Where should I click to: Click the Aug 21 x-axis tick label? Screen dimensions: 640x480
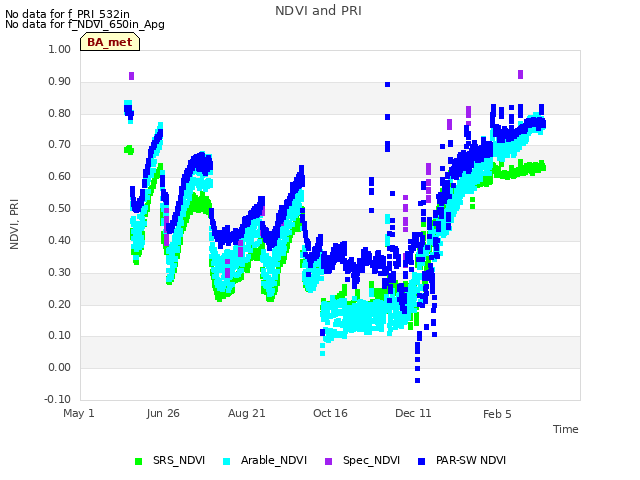click(247, 413)
